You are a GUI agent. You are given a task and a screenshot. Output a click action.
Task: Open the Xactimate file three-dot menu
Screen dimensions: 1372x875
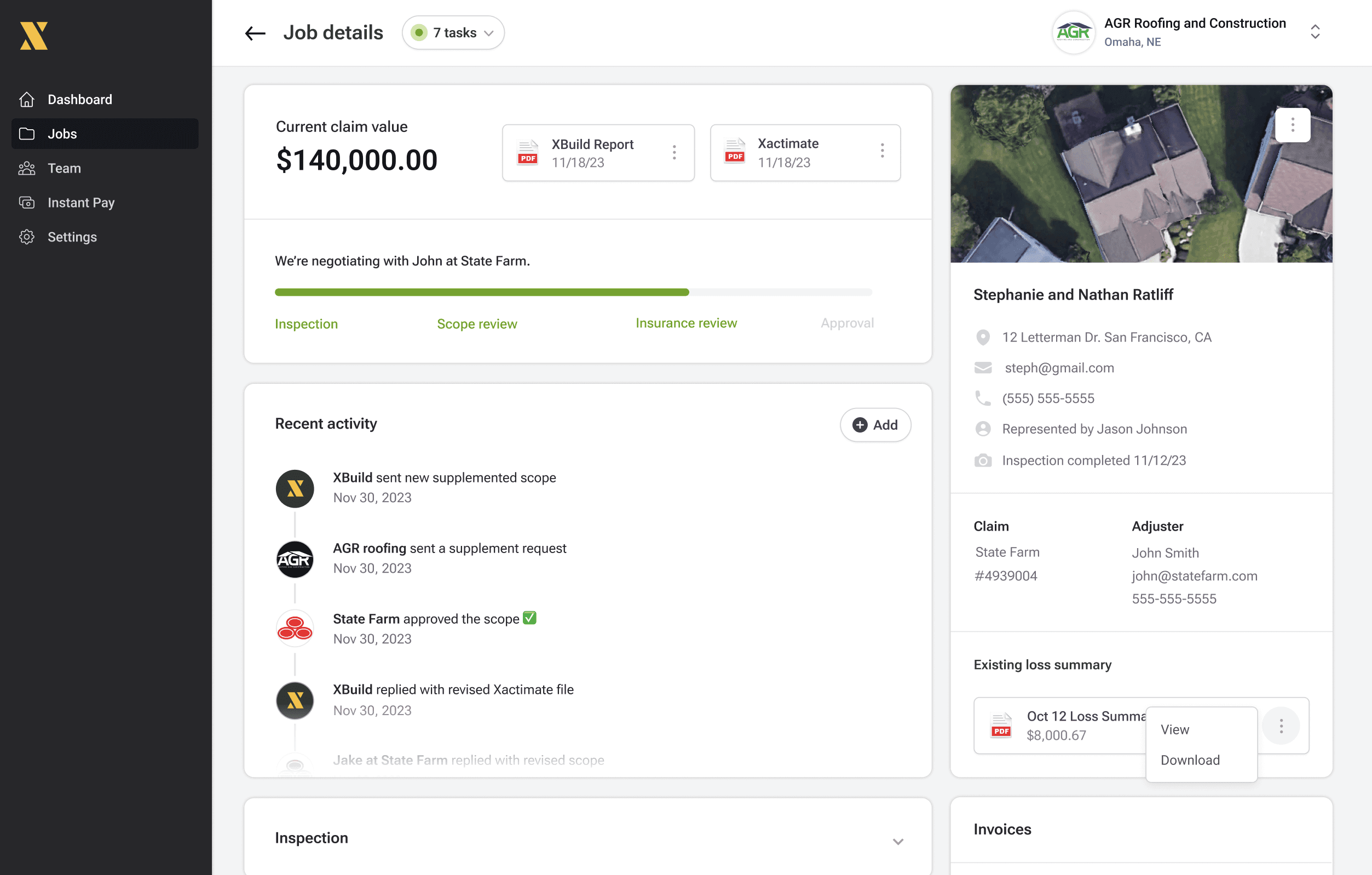point(882,151)
